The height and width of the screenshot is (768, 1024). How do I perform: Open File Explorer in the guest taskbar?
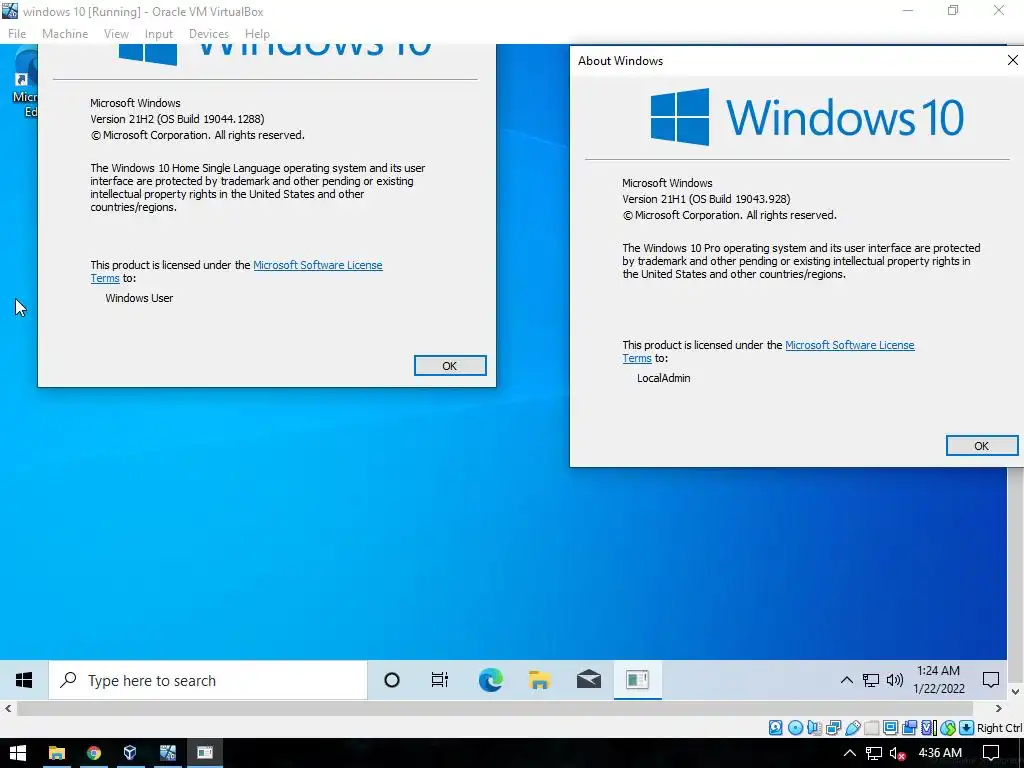[539, 680]
